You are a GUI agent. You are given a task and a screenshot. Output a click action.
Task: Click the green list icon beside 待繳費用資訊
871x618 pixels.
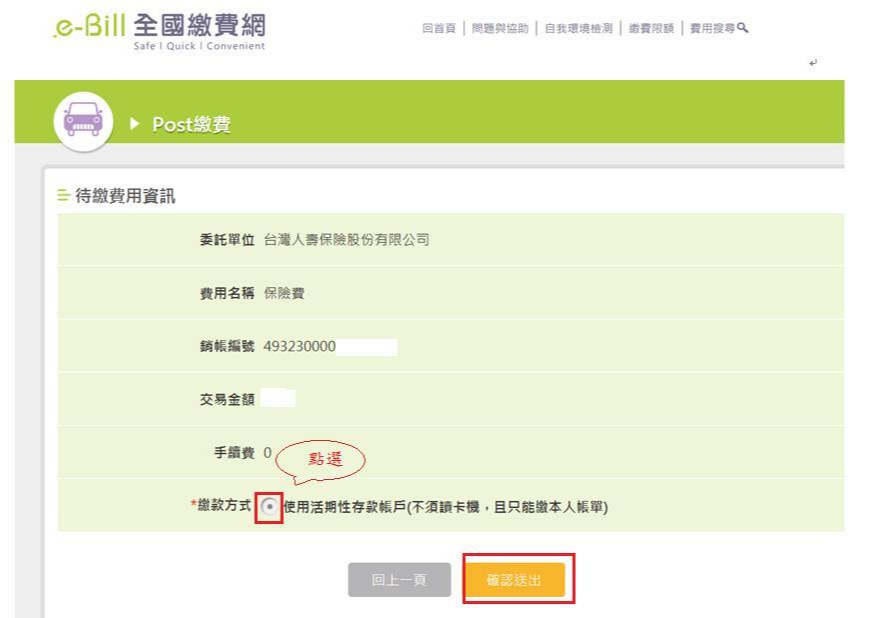tap(63, 195)
